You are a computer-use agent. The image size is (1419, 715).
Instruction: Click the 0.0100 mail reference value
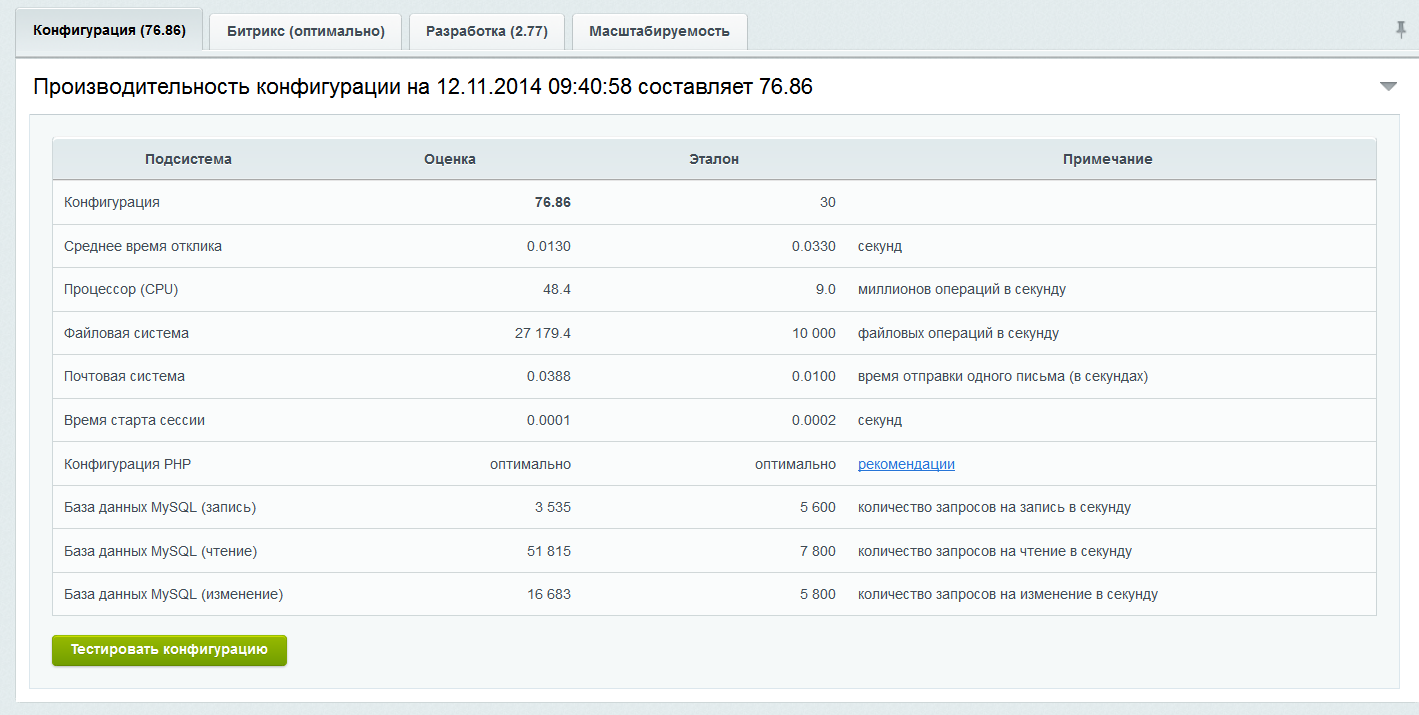click(814, 376)
